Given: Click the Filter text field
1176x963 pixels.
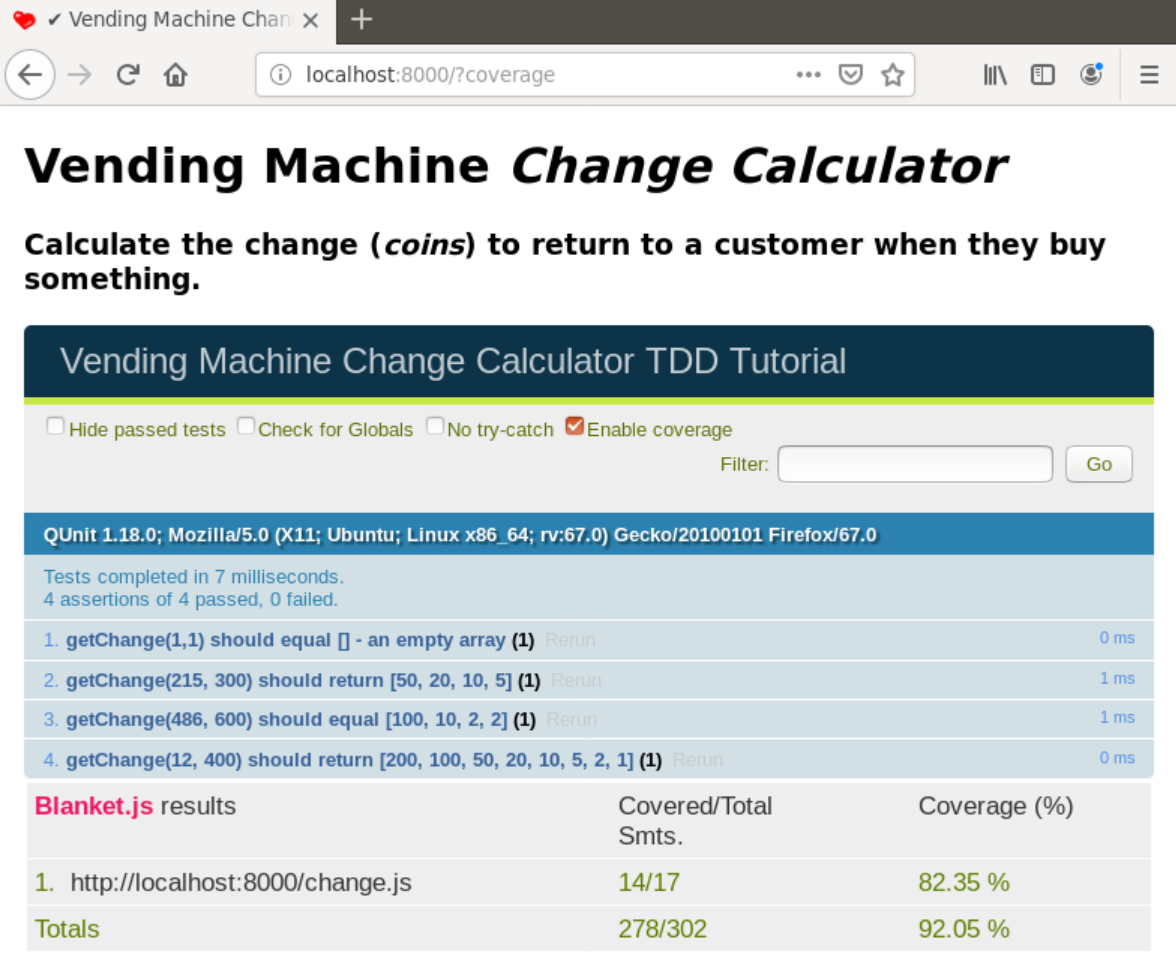Looking at the screenshot, I should pyautogui.click(x=915, y=464).
